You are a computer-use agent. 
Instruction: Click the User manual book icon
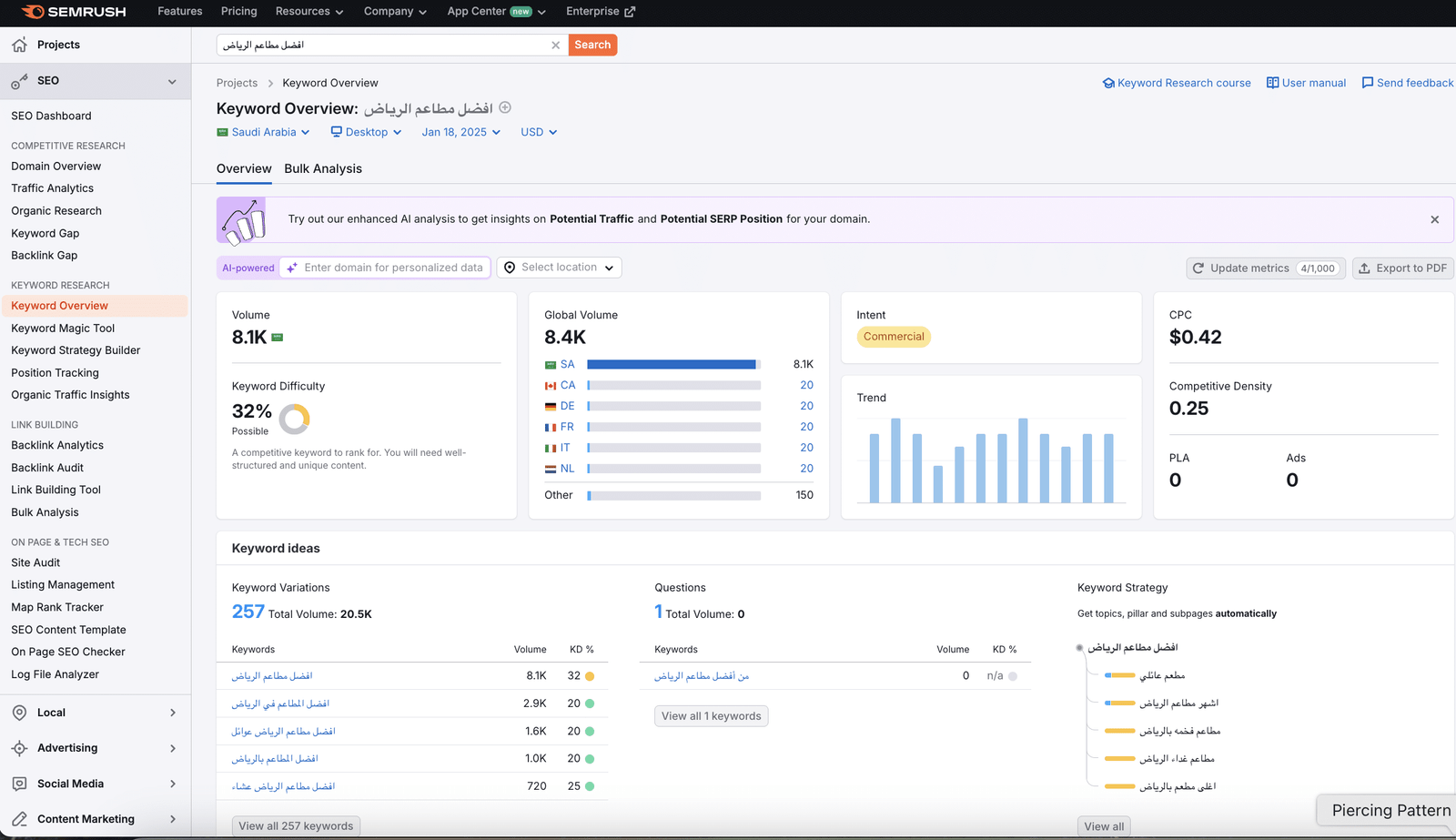(1272, 83)
